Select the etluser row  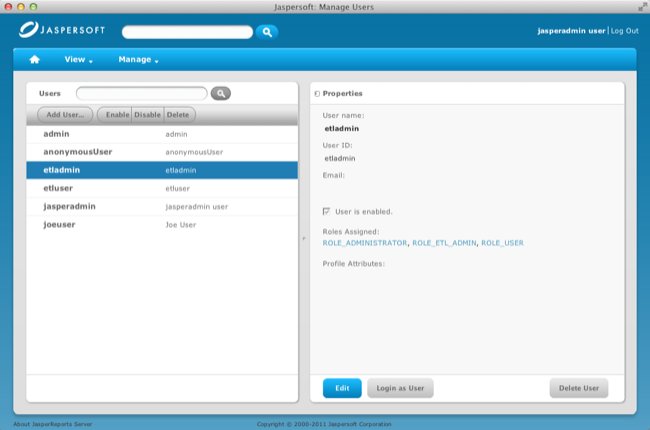coord(162,188)
